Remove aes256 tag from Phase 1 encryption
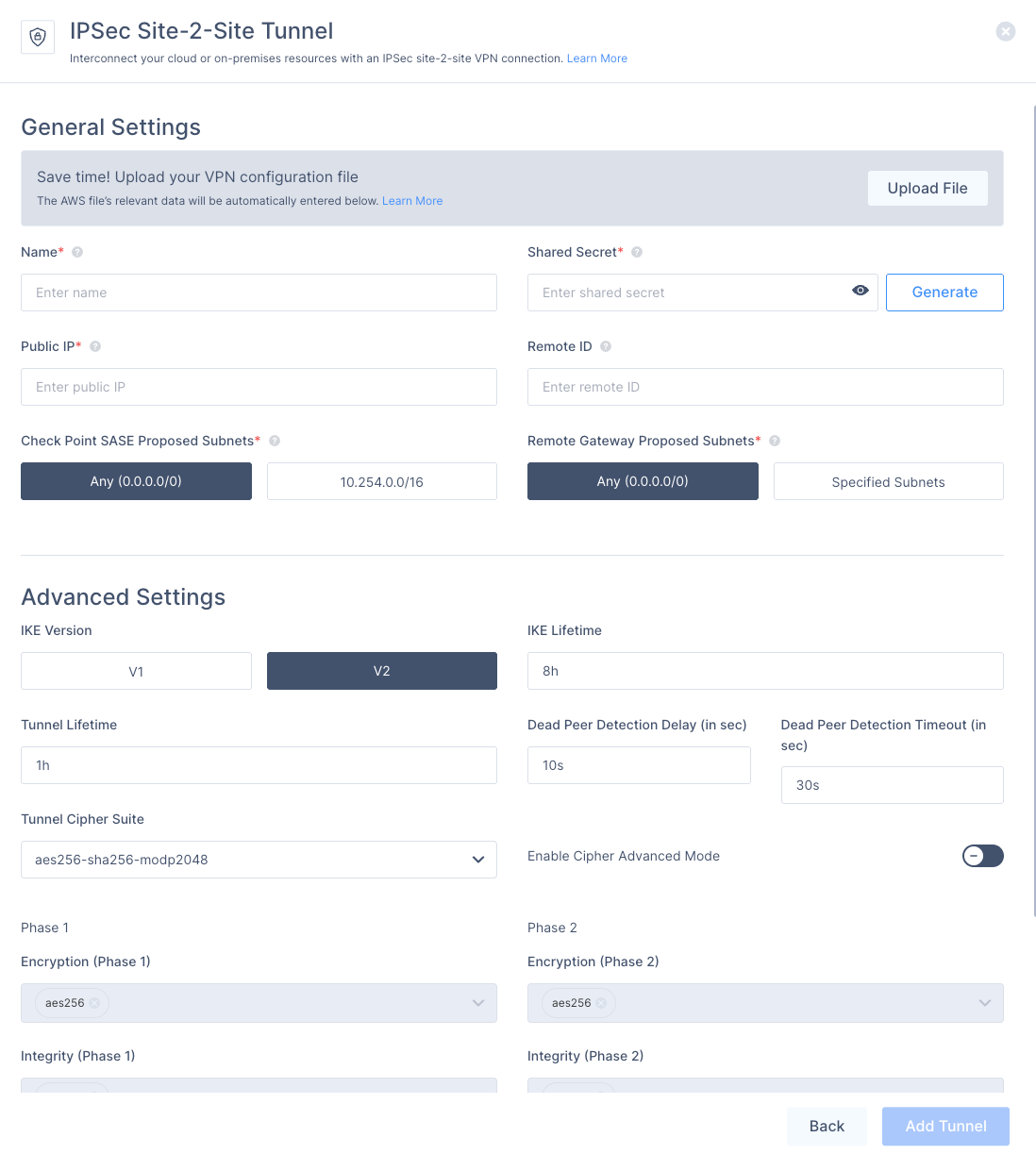 (x=94, y=1003)
